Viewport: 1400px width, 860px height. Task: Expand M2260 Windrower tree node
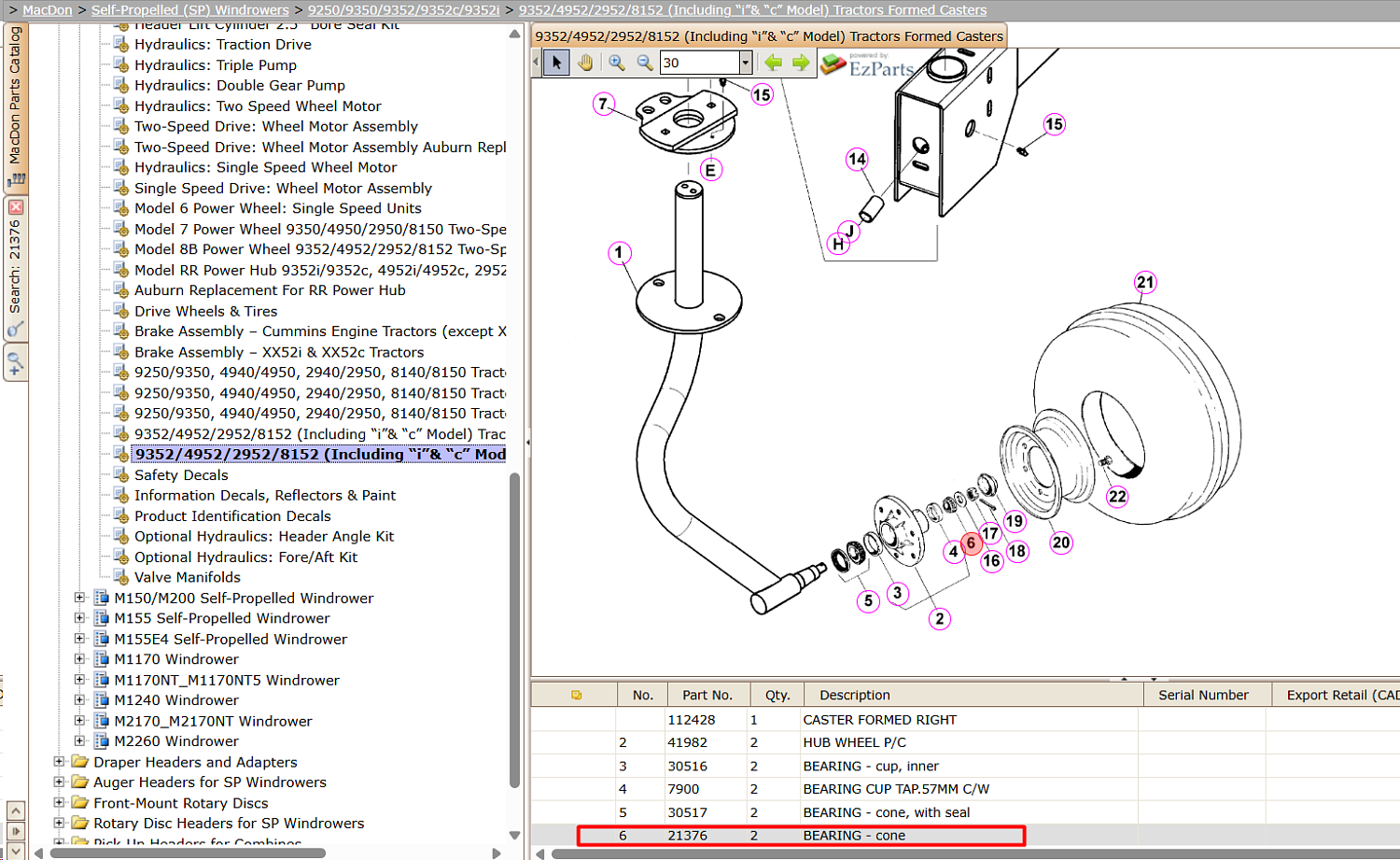tap(79, 741)
